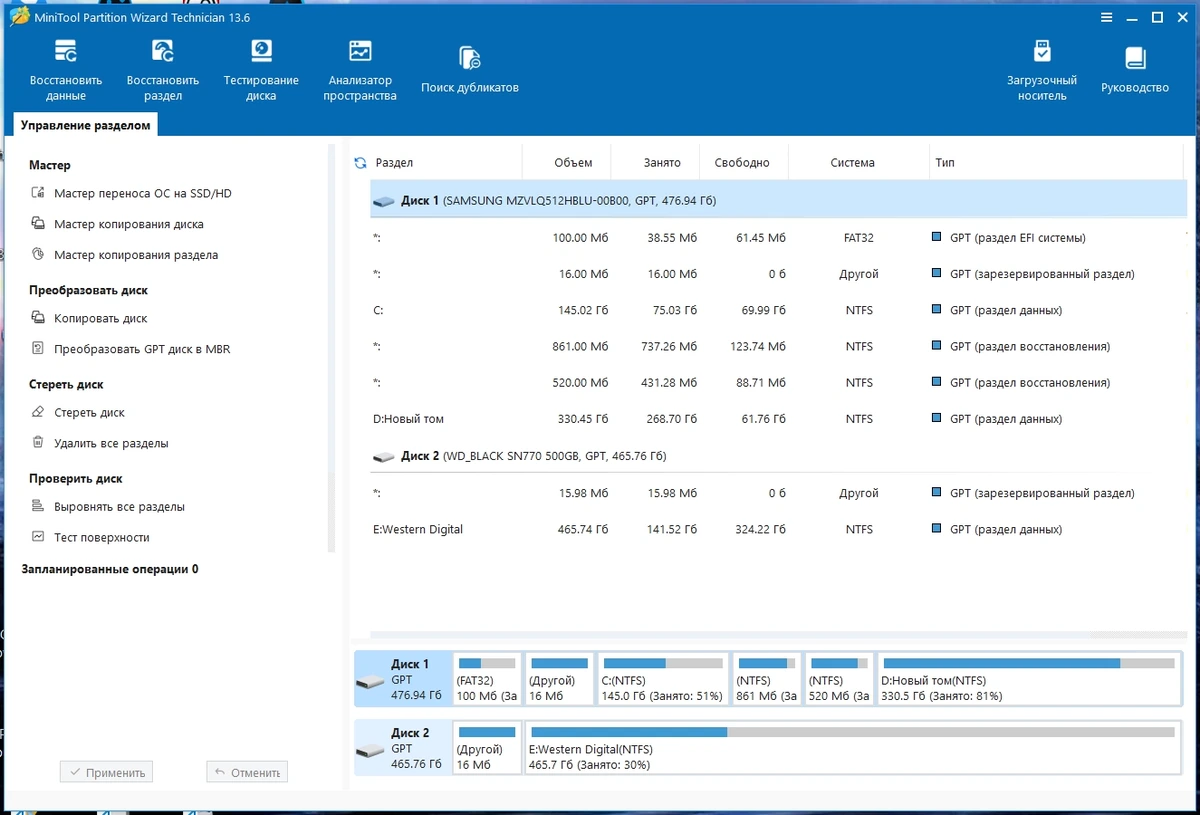The image size is (1200, 815).
Task: Choose Удалить все разделы link
Action: coord(111,443)
